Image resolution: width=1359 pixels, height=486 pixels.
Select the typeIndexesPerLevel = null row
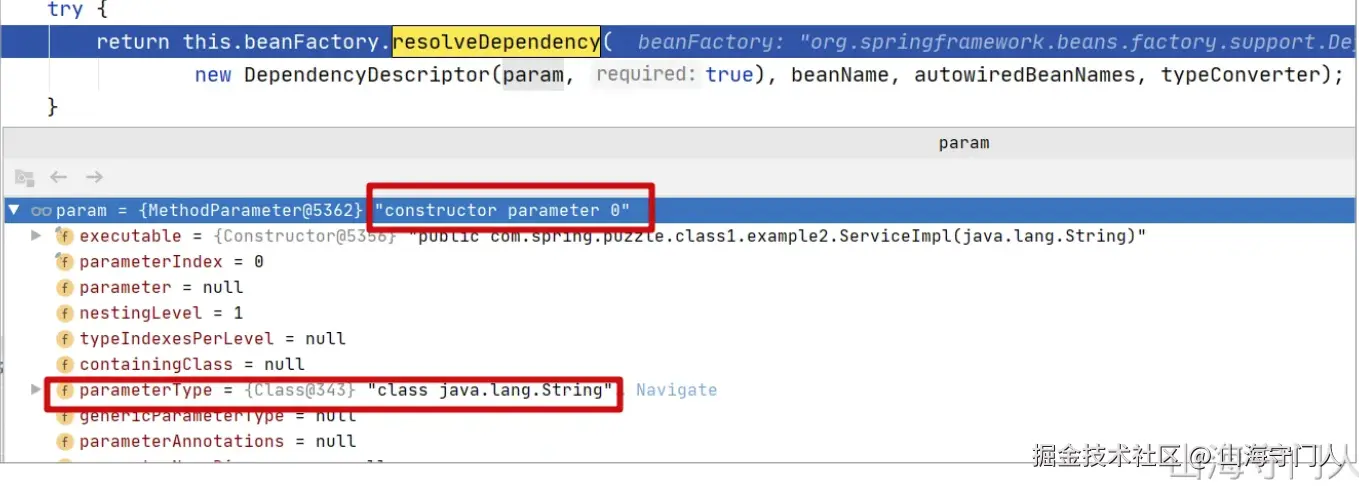click(679, 338)
